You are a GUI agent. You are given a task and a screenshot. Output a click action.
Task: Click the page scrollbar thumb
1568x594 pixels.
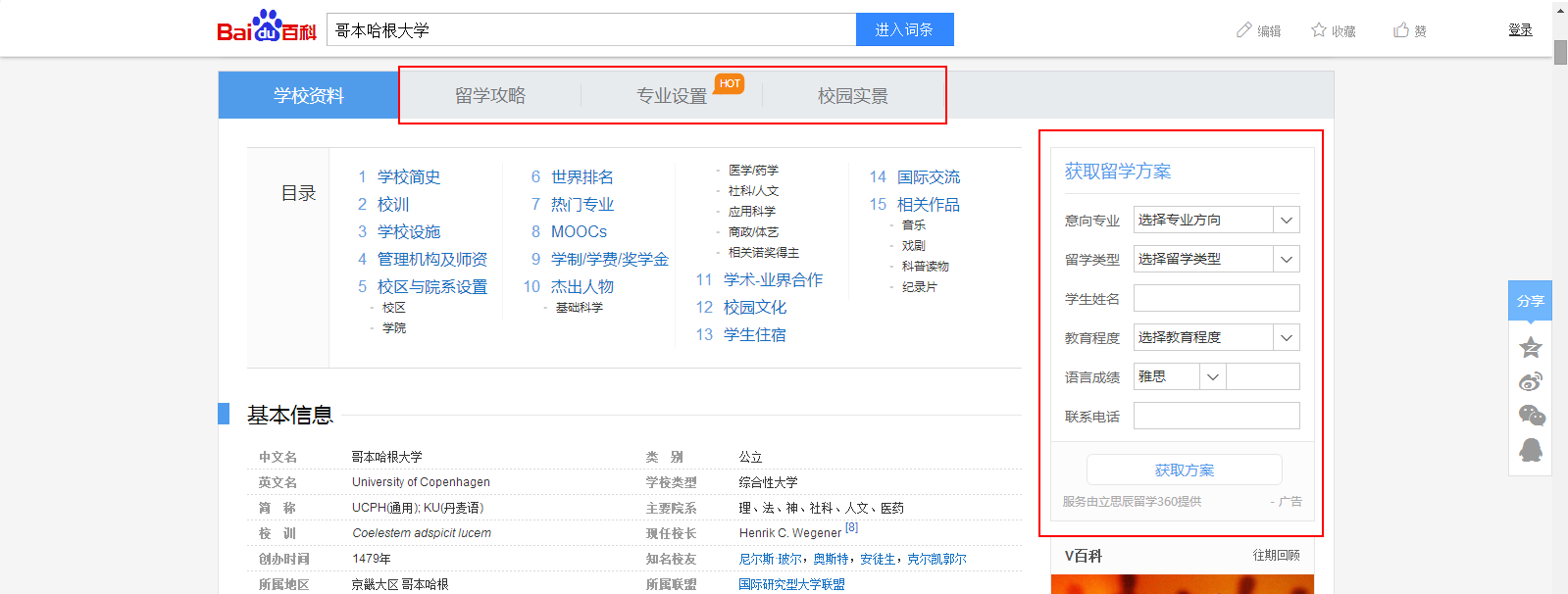tap(1560, 51)
